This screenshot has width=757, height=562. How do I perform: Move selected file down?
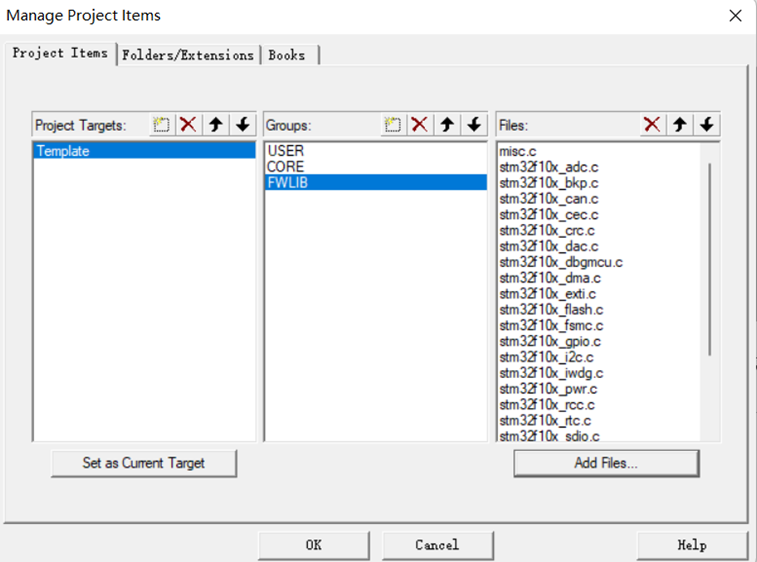point(707,125)
